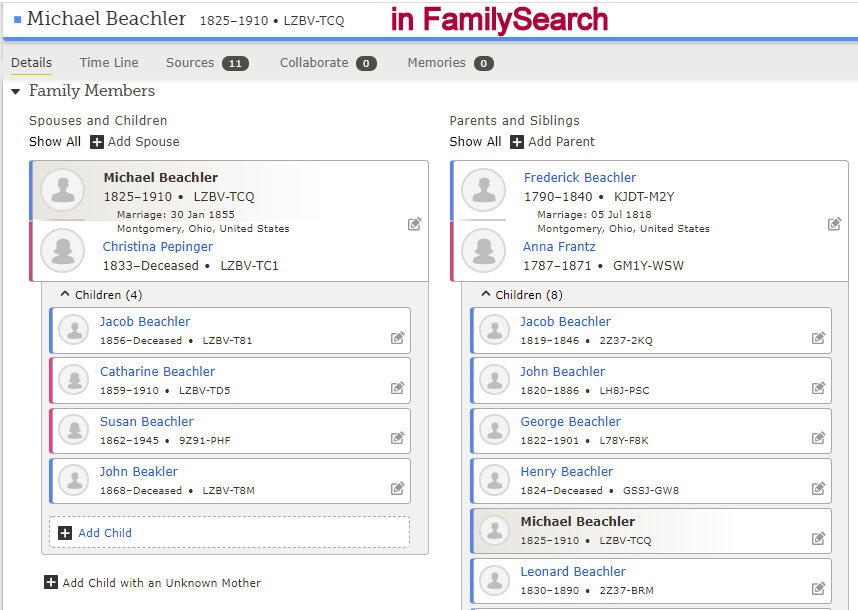
Task: Click edit icon beside George Beachler
Action: click(x=818, y=438)
